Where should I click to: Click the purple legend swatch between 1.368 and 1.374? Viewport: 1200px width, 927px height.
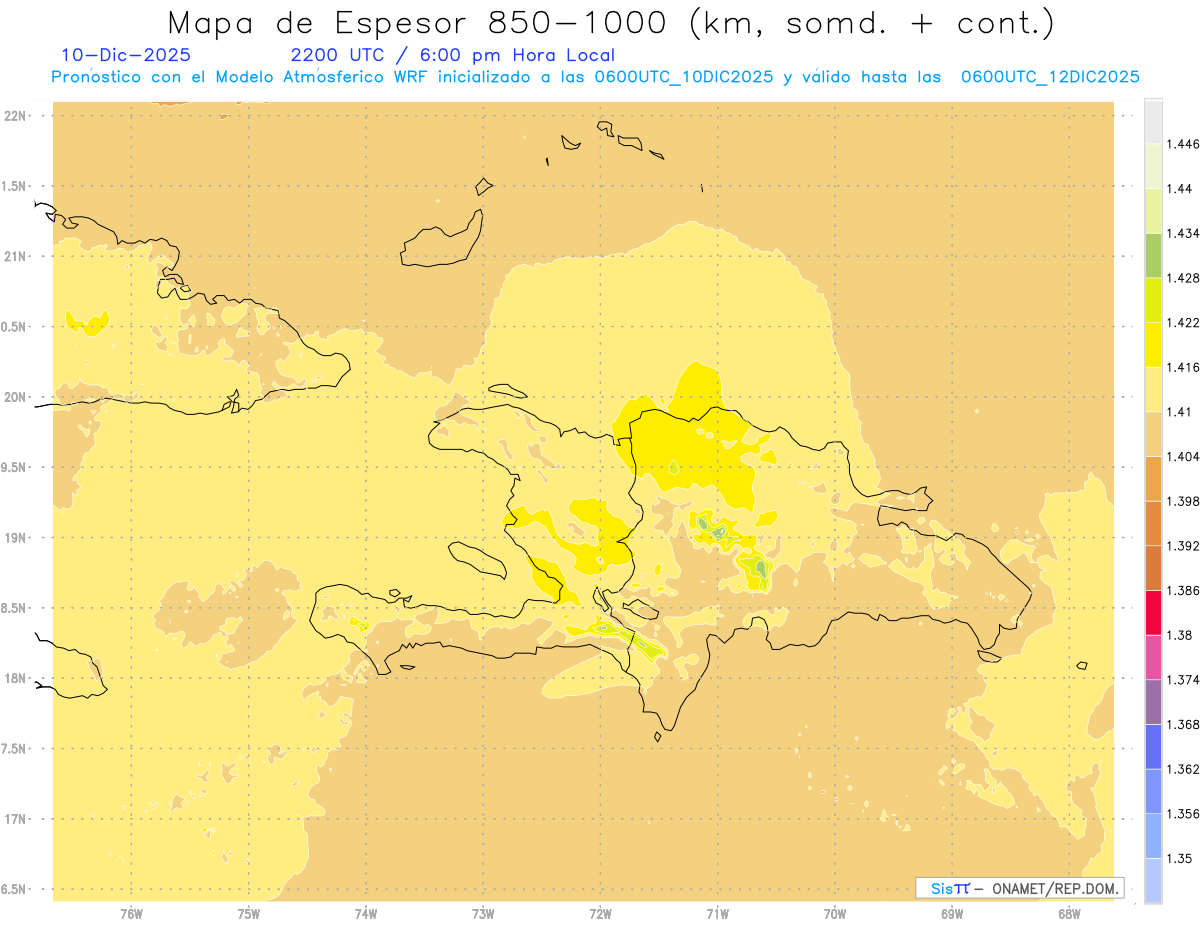click(x=1153, y=702)
